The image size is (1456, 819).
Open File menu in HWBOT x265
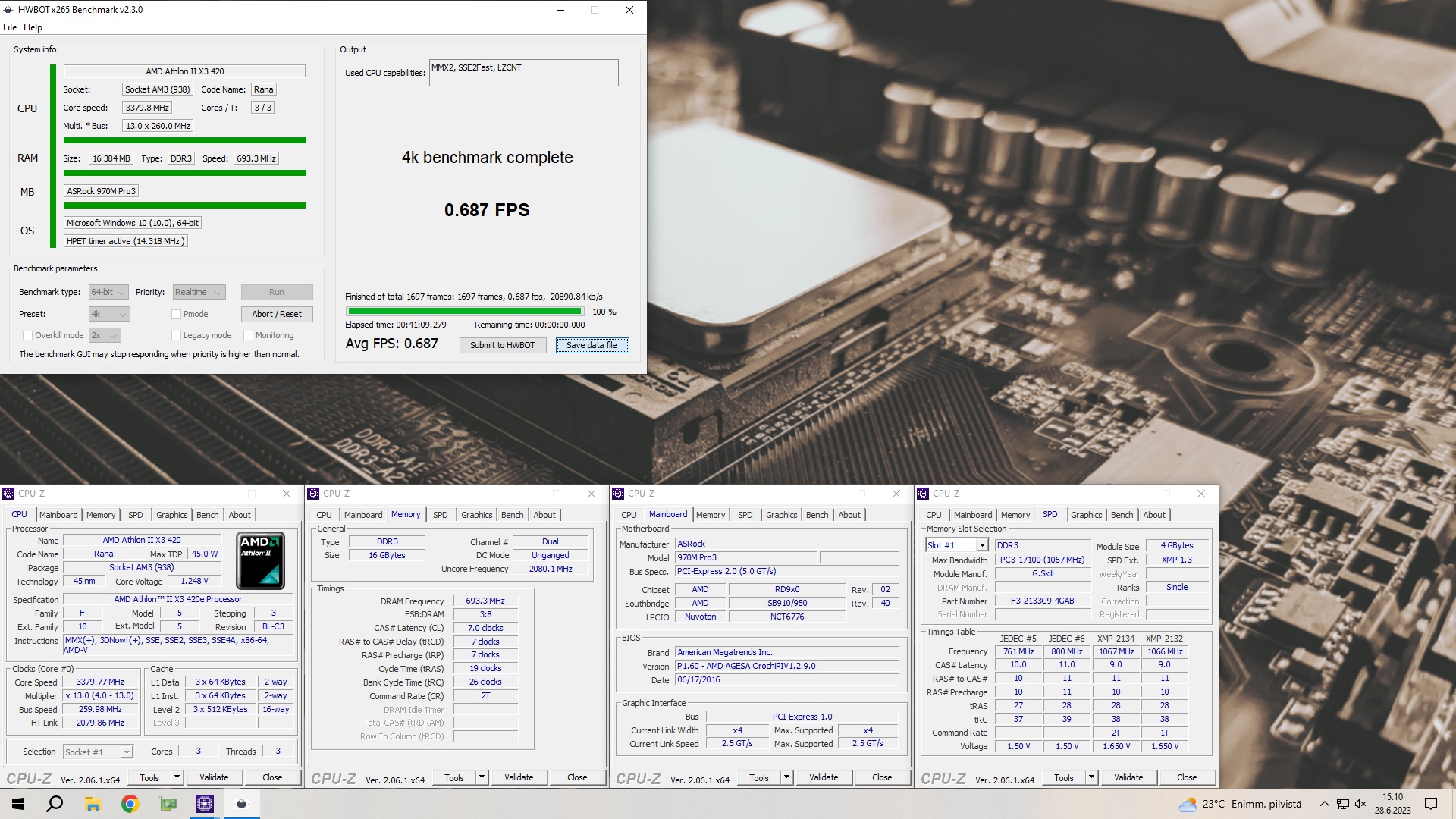tap(10, 27)
